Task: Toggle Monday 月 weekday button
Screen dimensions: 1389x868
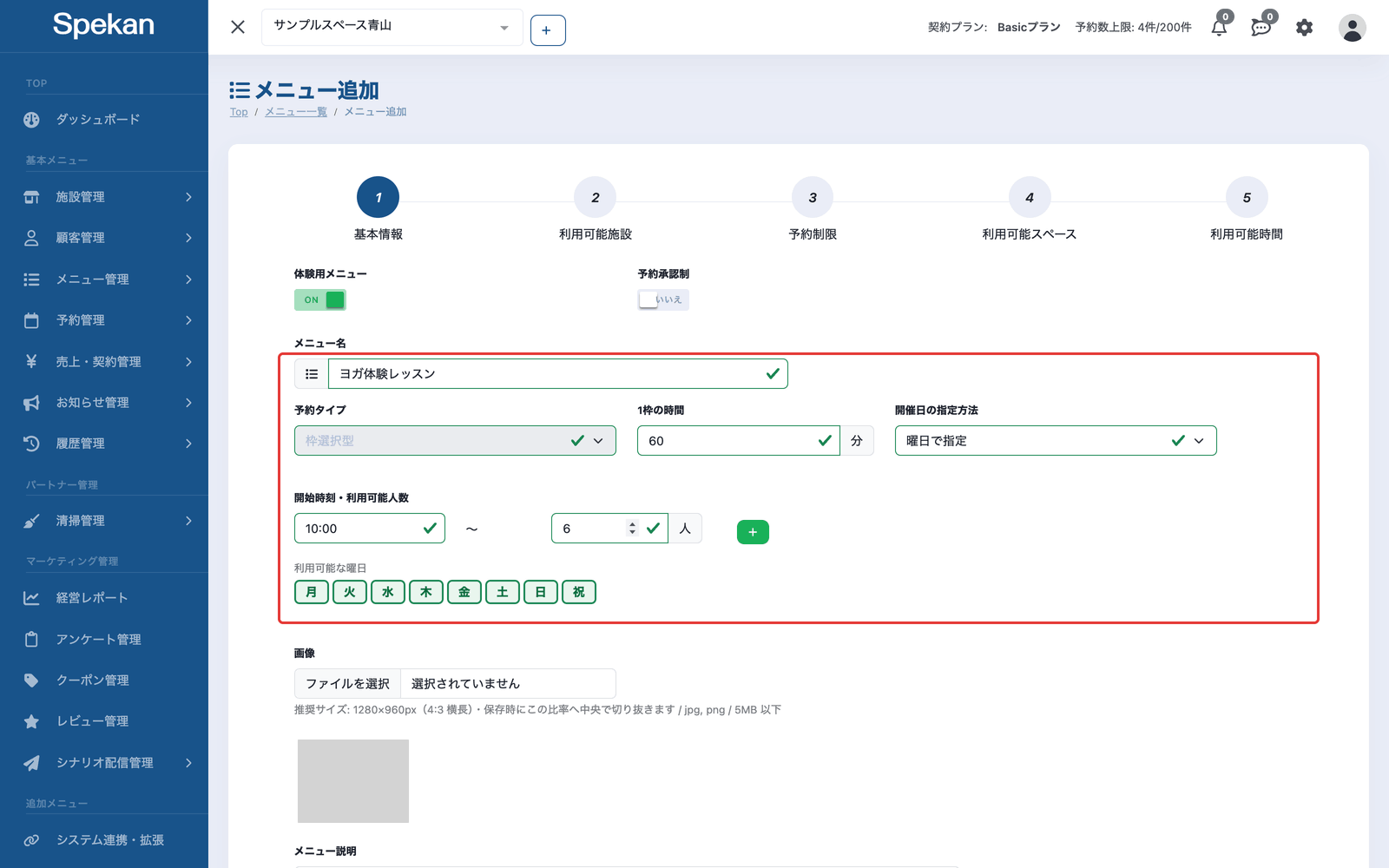Action: click(312, 592)
